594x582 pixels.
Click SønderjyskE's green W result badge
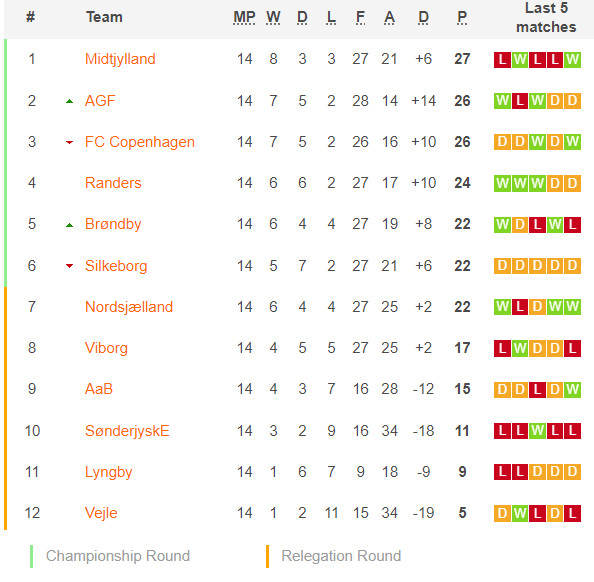pos(537,431)
